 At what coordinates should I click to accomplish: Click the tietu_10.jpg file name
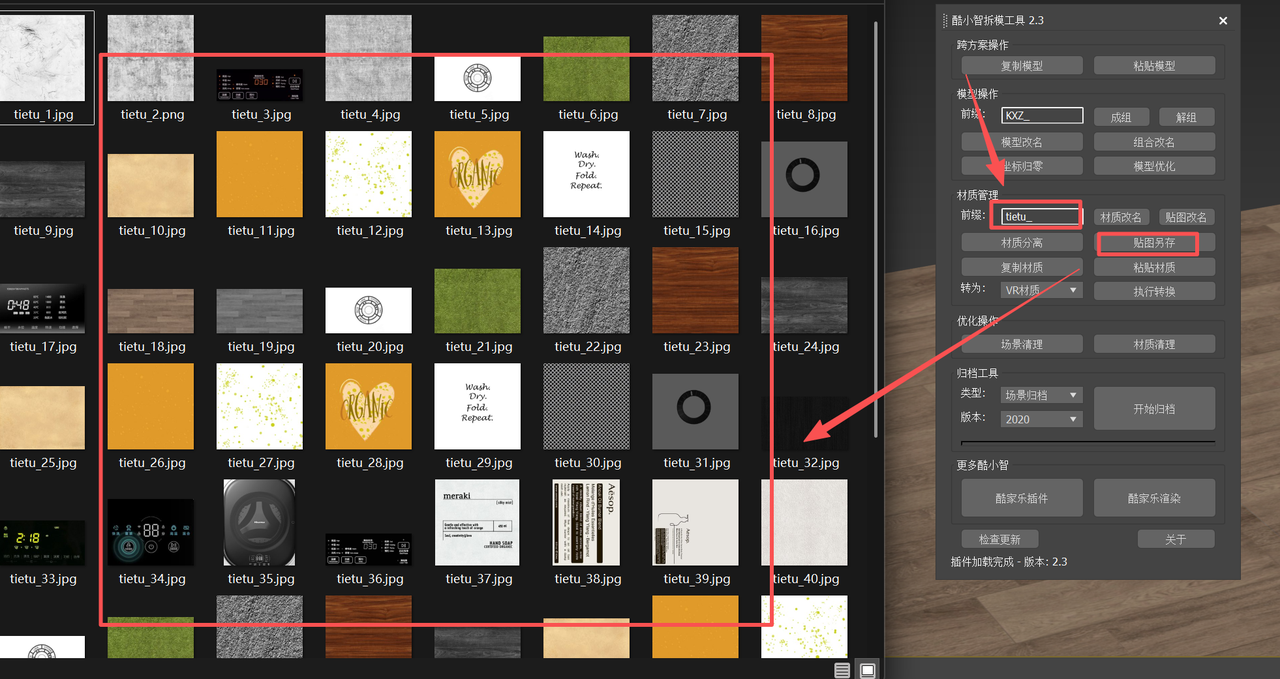pyautogui.click(x=152, y=231)
